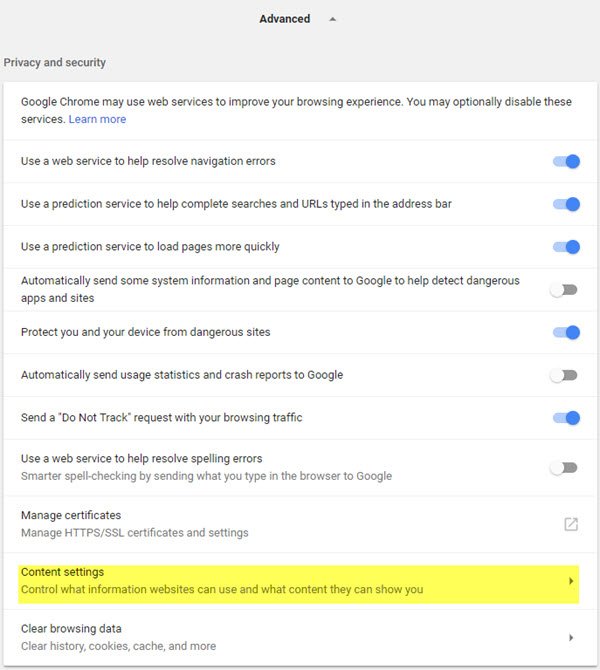Expand Content settings chevron arrow
This screenshot has height=670, width=600.
[571, 581]
